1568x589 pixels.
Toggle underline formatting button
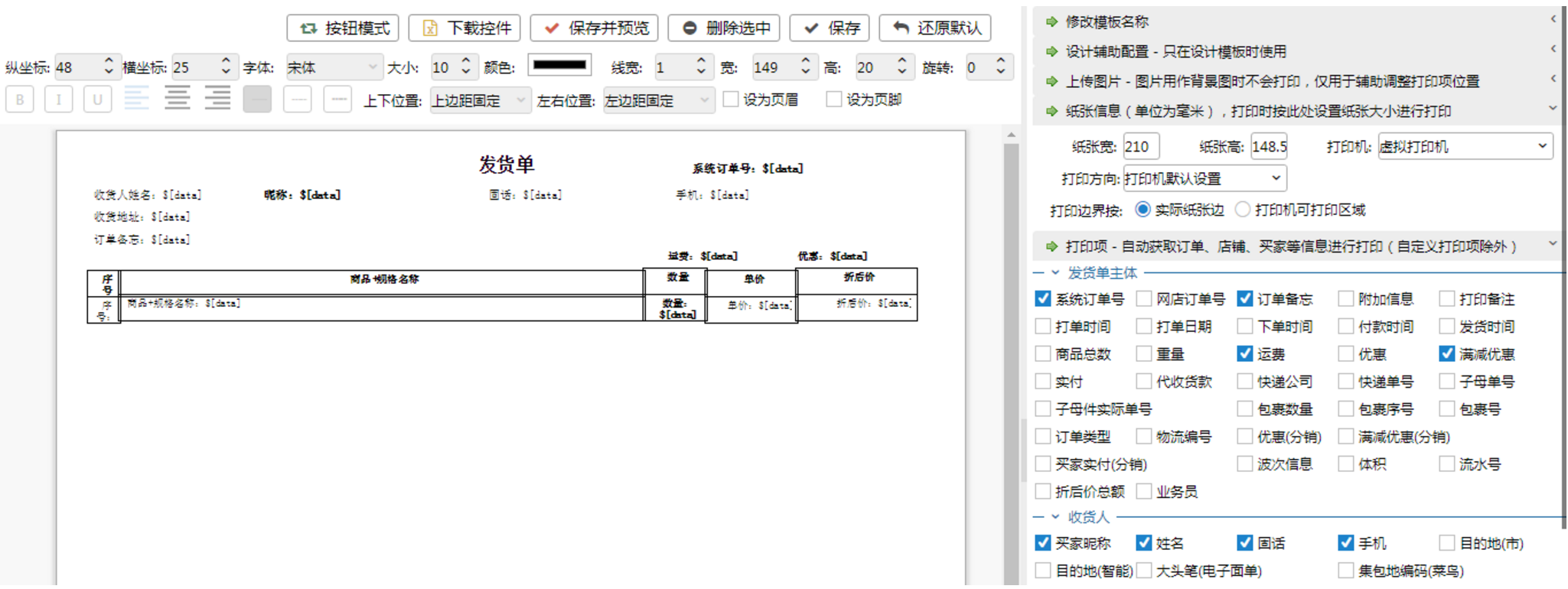click(x=97, y=99)
